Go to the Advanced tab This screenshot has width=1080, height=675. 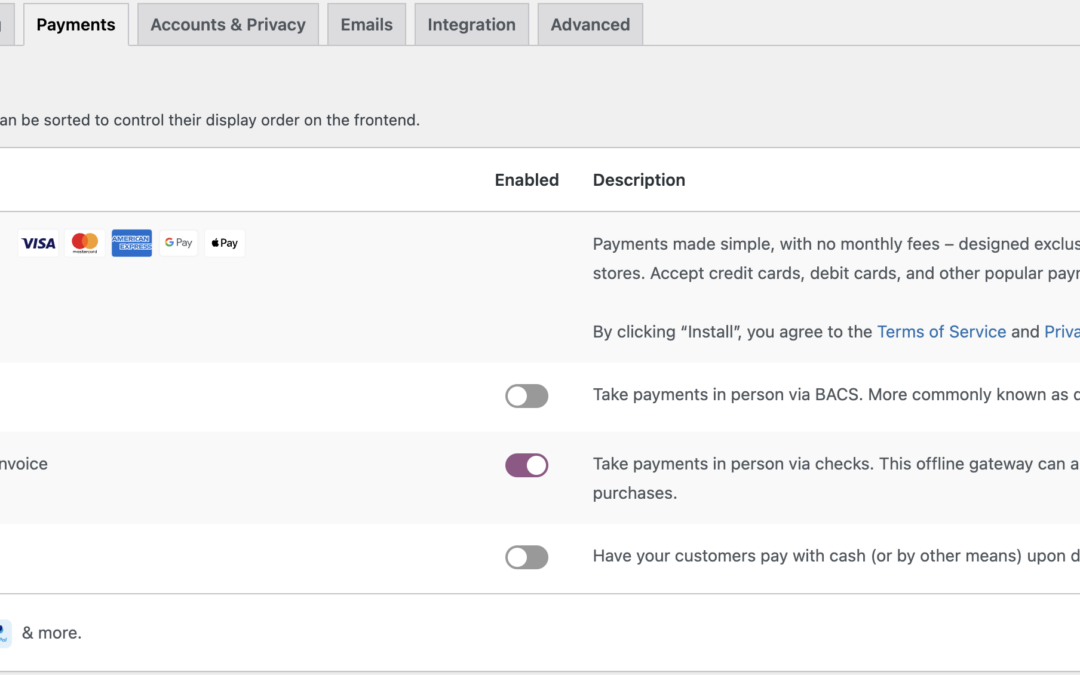[x=590, y=25]
